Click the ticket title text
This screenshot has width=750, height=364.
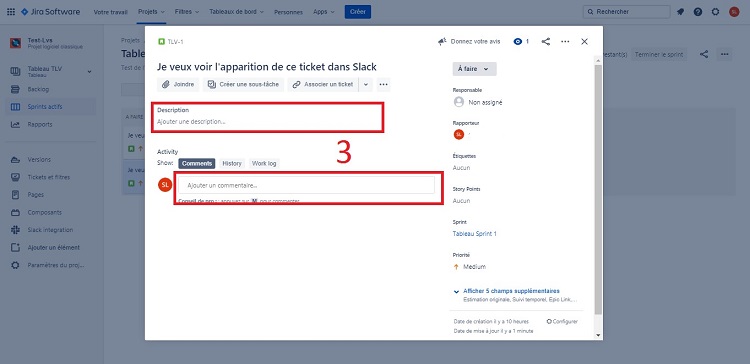coord(267,66)
